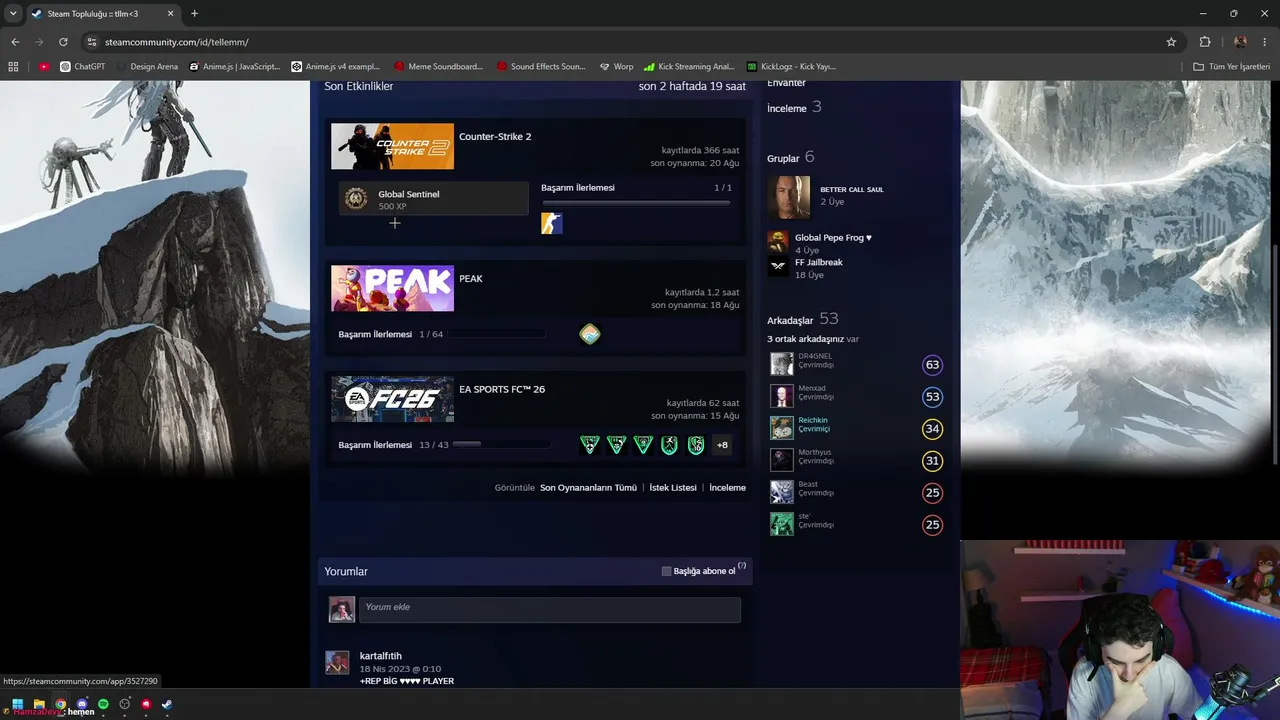Viewport: 1280px width, 720px height.
Task: Open the Arkadaşlar friends list link
Action: (790, 320)
